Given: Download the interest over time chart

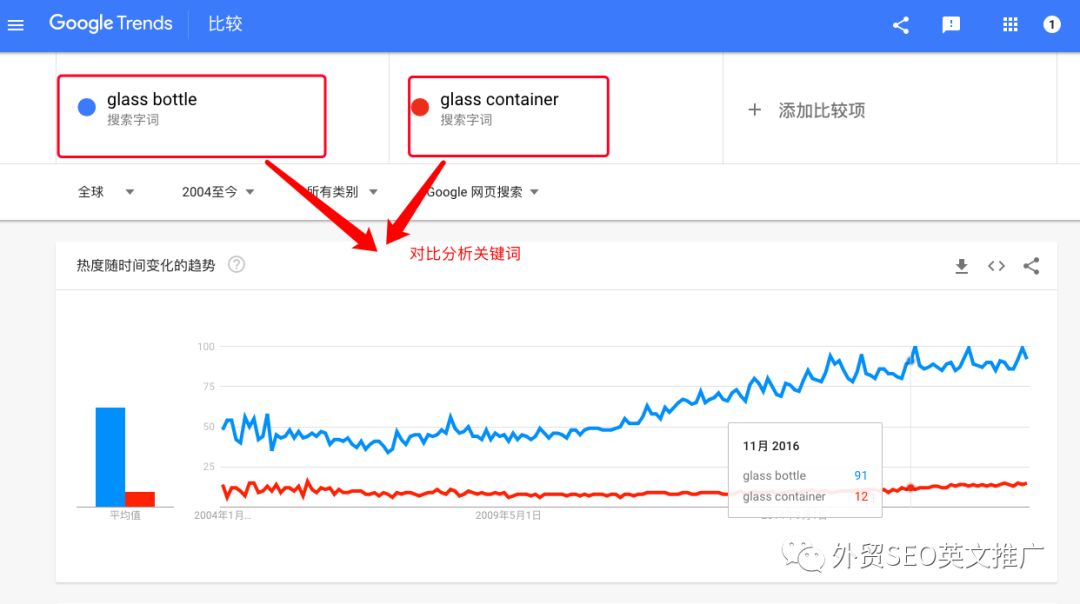Looking at the screenshot, I should pyautogui.click(x=961, y=266).
